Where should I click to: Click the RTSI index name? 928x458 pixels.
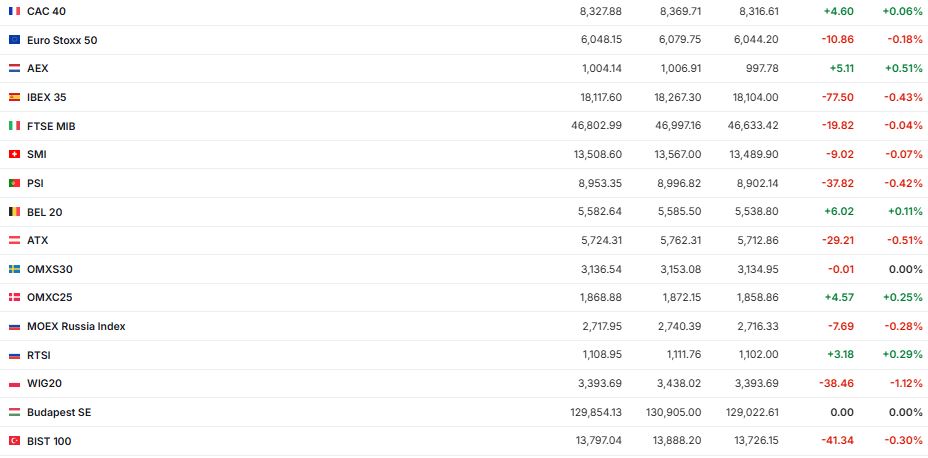[39, 355]
